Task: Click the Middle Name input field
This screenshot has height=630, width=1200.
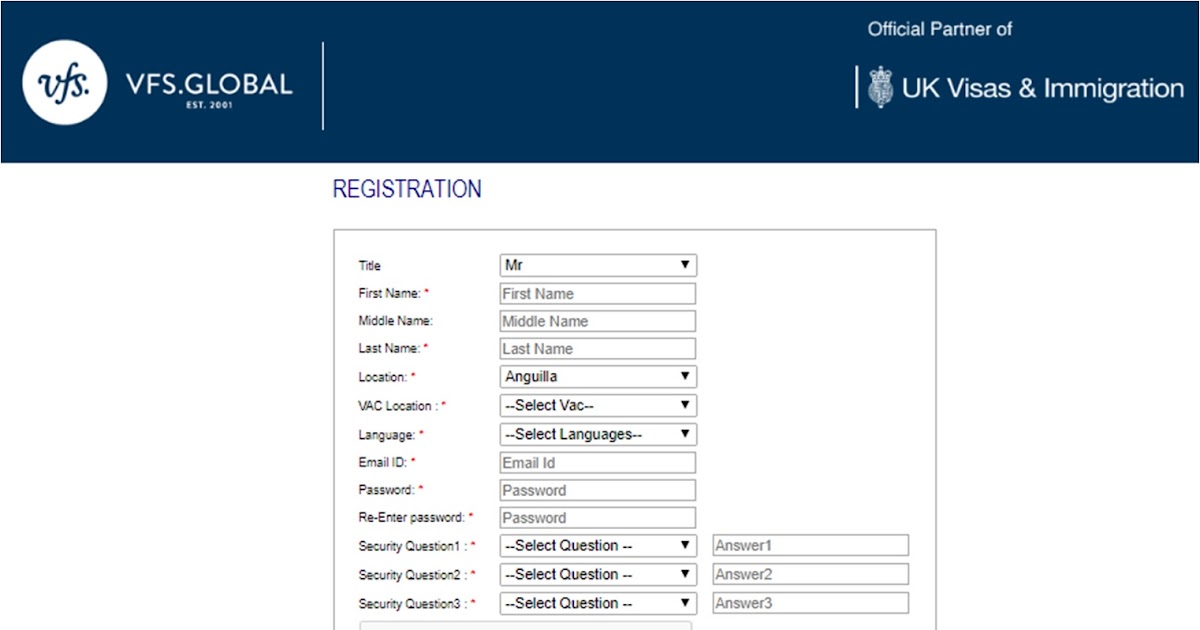Action: coord(597,321)
